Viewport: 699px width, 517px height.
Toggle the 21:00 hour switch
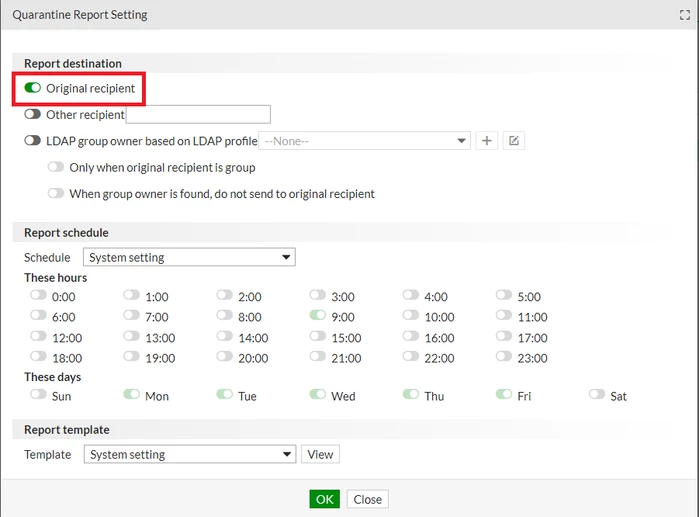[x=318, y=356]
